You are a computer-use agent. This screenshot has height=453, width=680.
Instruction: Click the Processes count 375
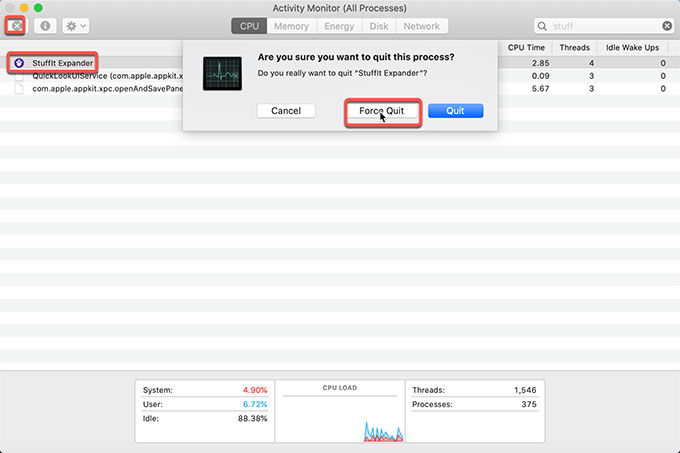click(529, 404)
